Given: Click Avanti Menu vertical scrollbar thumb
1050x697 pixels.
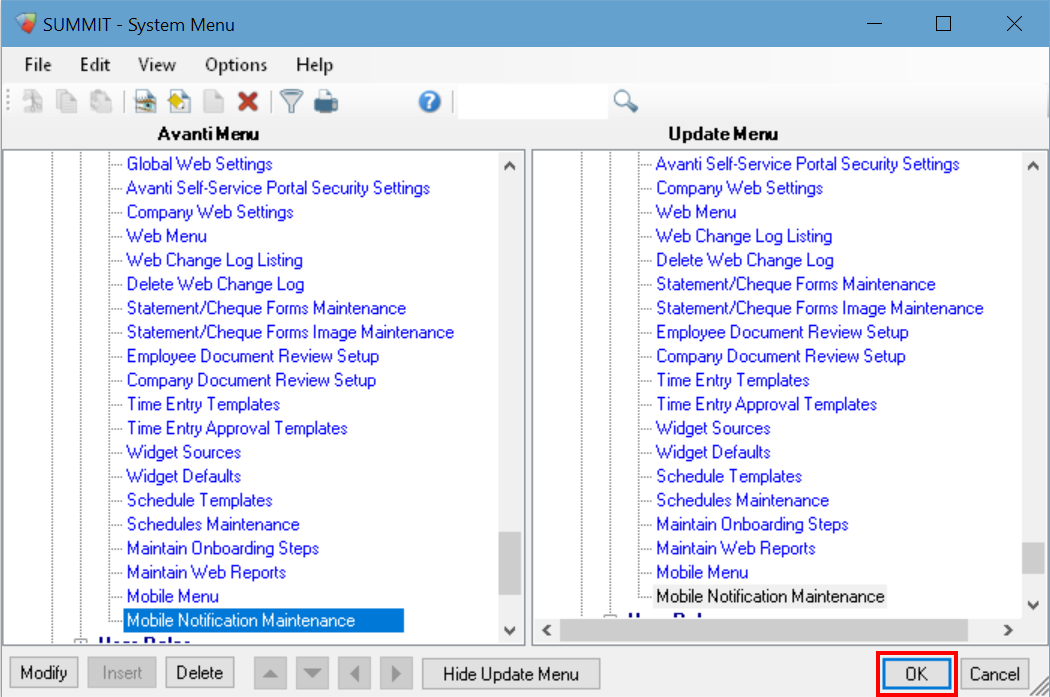Looking at the screenshot, I should point(510,563).
